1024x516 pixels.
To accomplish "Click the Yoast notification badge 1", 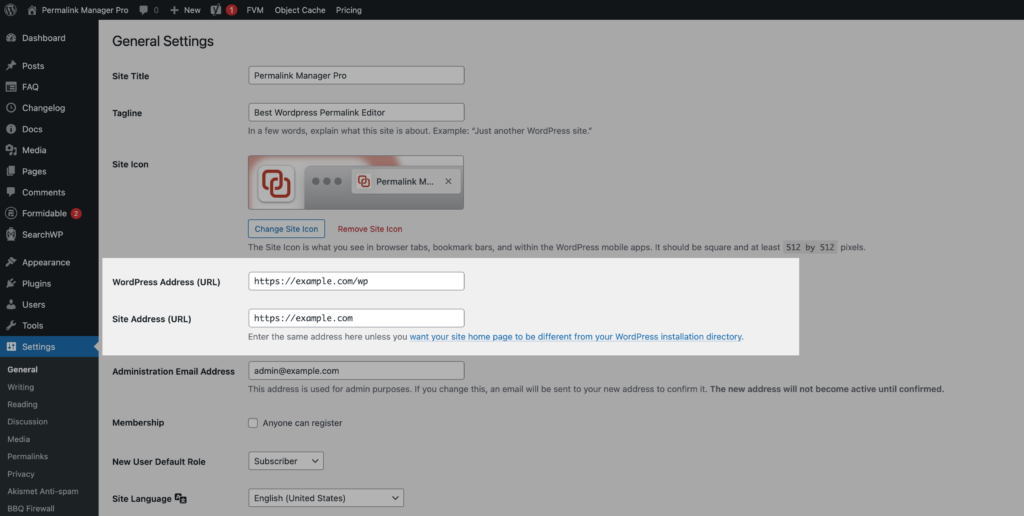I will [x=231, y=10].
